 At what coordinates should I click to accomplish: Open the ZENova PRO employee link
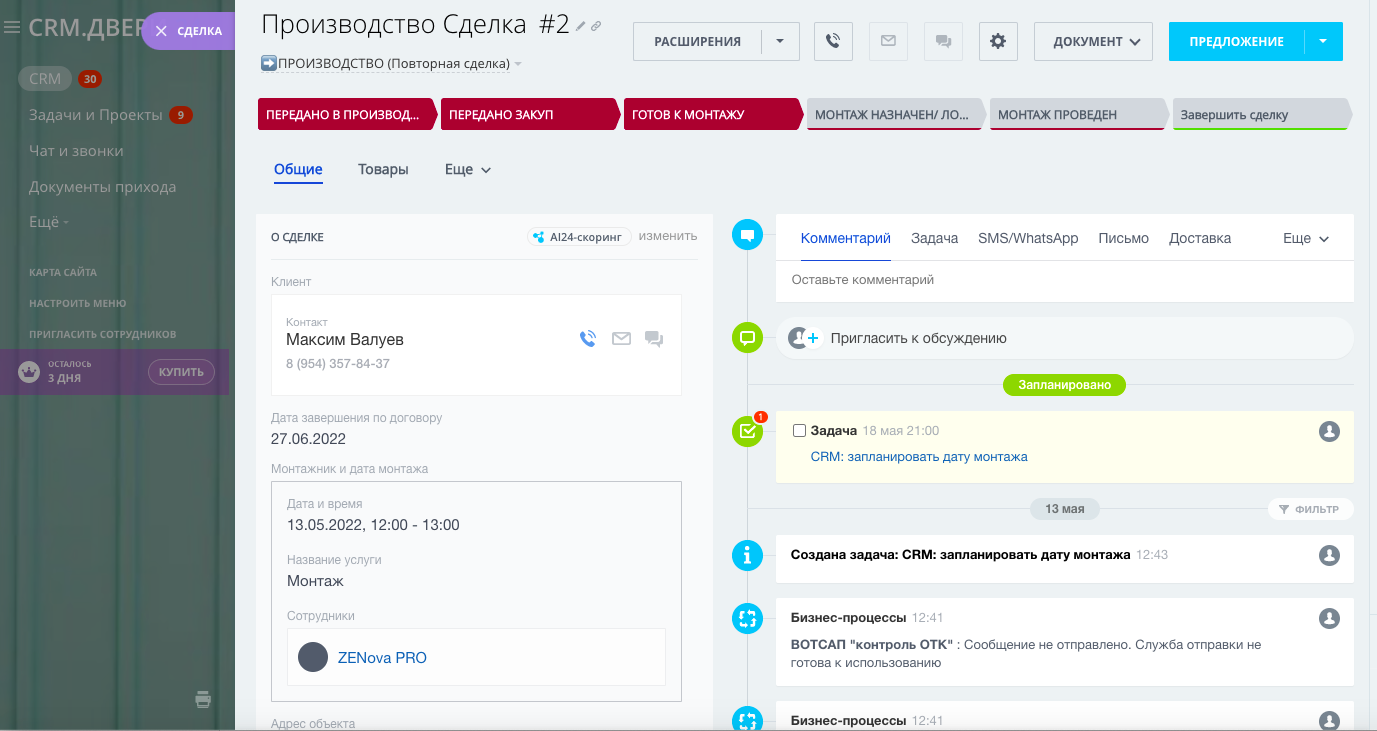click(x=382, y=658)
